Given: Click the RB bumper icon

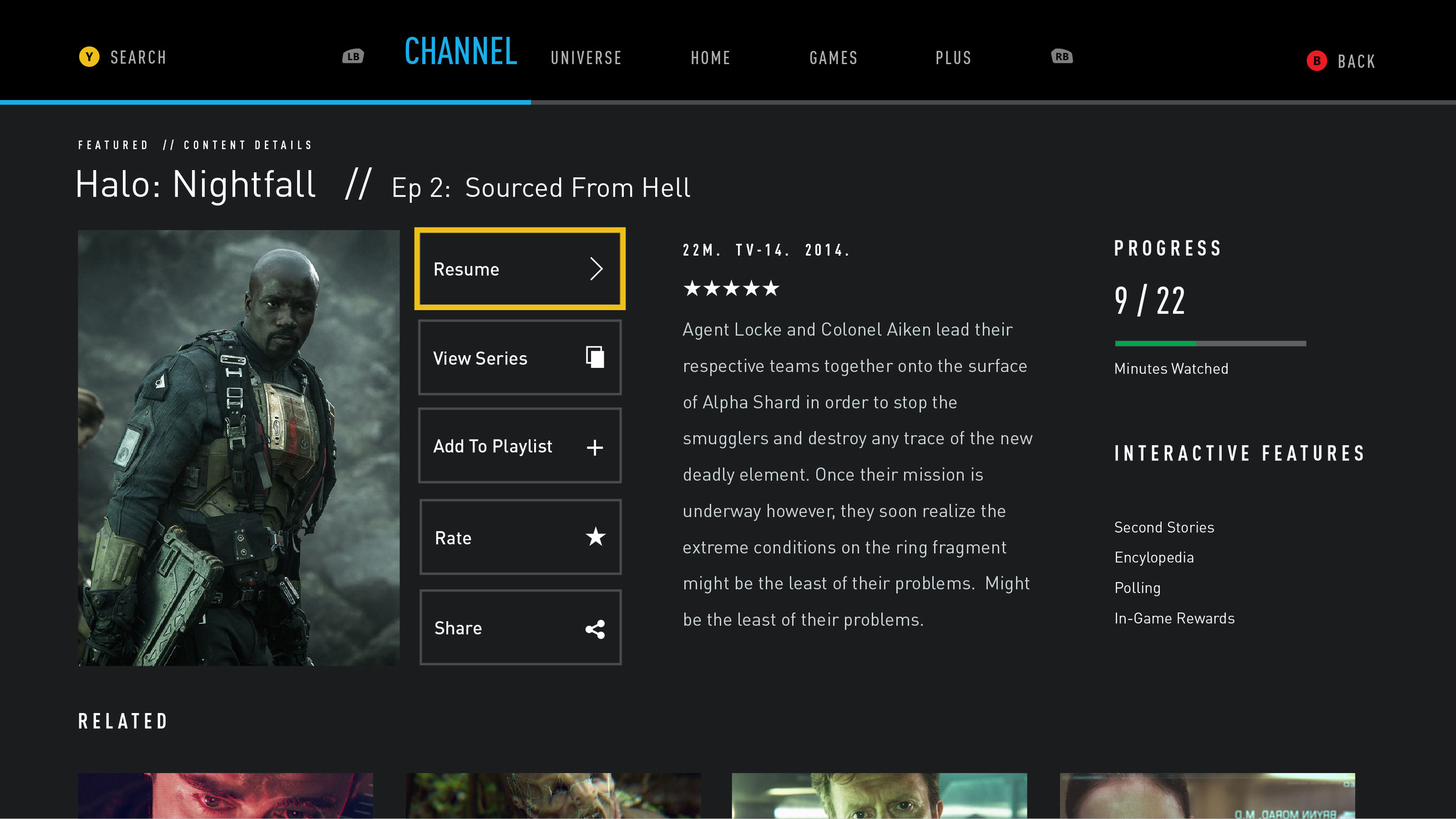Looking at the screenshot, I should click(1062, 56).
